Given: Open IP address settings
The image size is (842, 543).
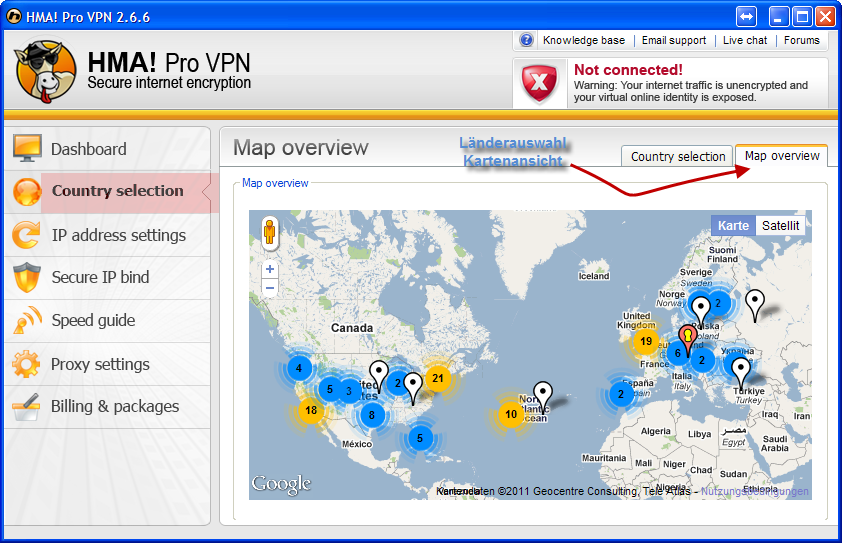Looking at the screenshot, I should tap(107, 235).
